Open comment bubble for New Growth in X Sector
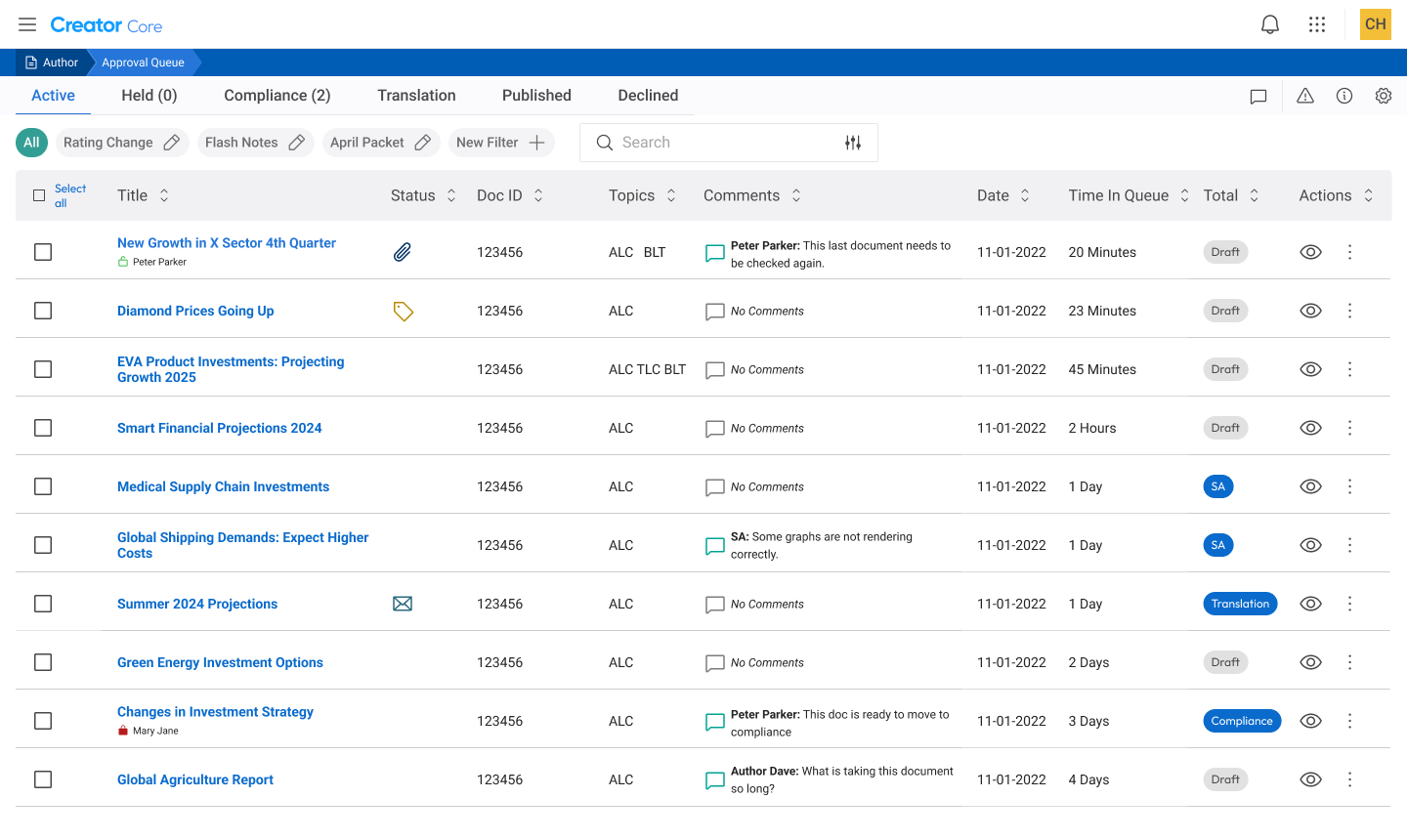This screenshot has height=840, width=1407. click(x=715, y=253)
